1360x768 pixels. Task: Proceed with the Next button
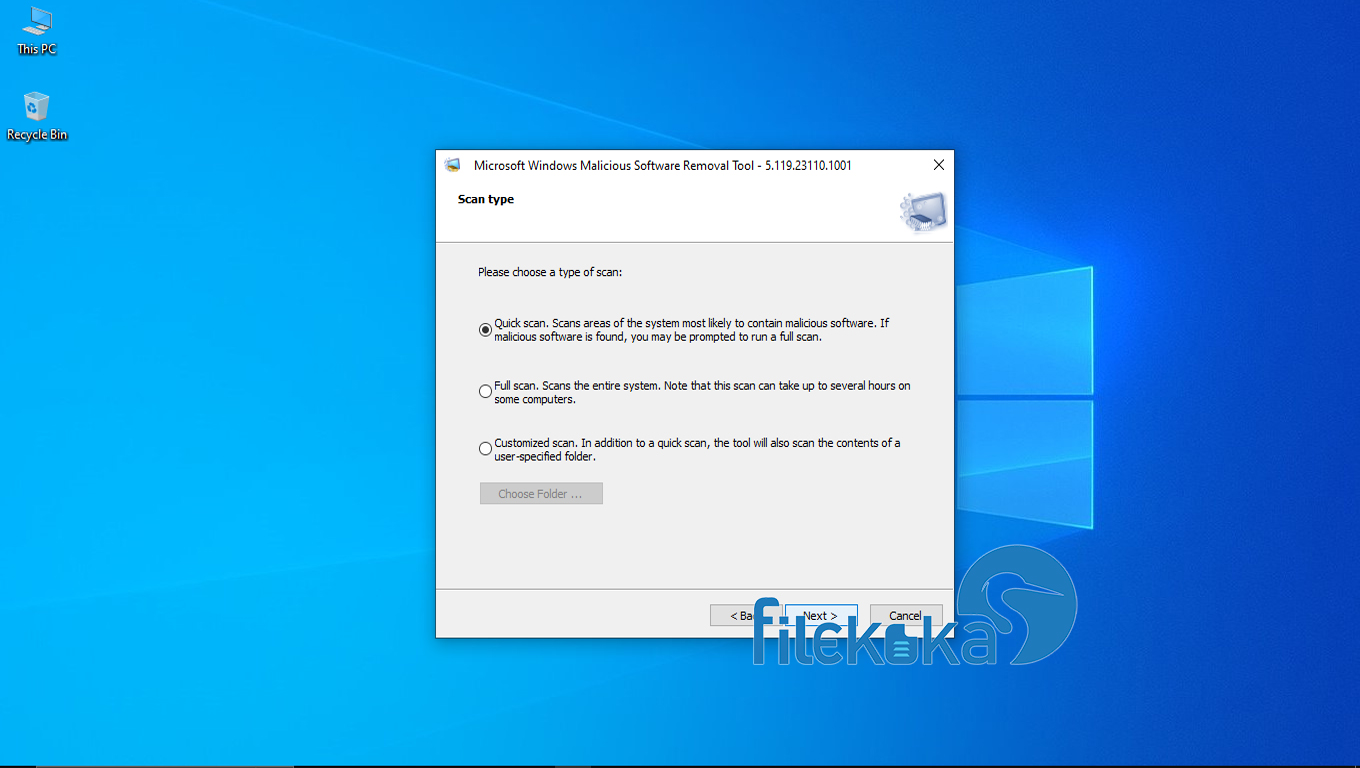pyautogui.click(x=820, y=615)
